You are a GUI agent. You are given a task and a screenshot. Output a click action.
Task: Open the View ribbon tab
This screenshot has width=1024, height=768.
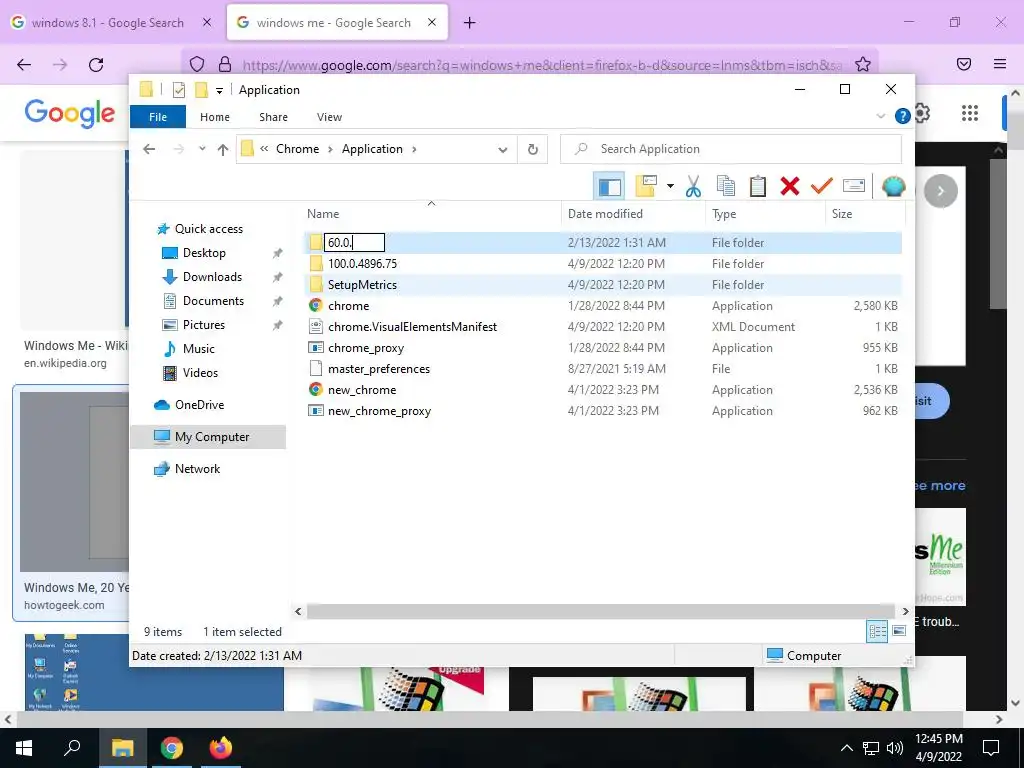[329, 117]
